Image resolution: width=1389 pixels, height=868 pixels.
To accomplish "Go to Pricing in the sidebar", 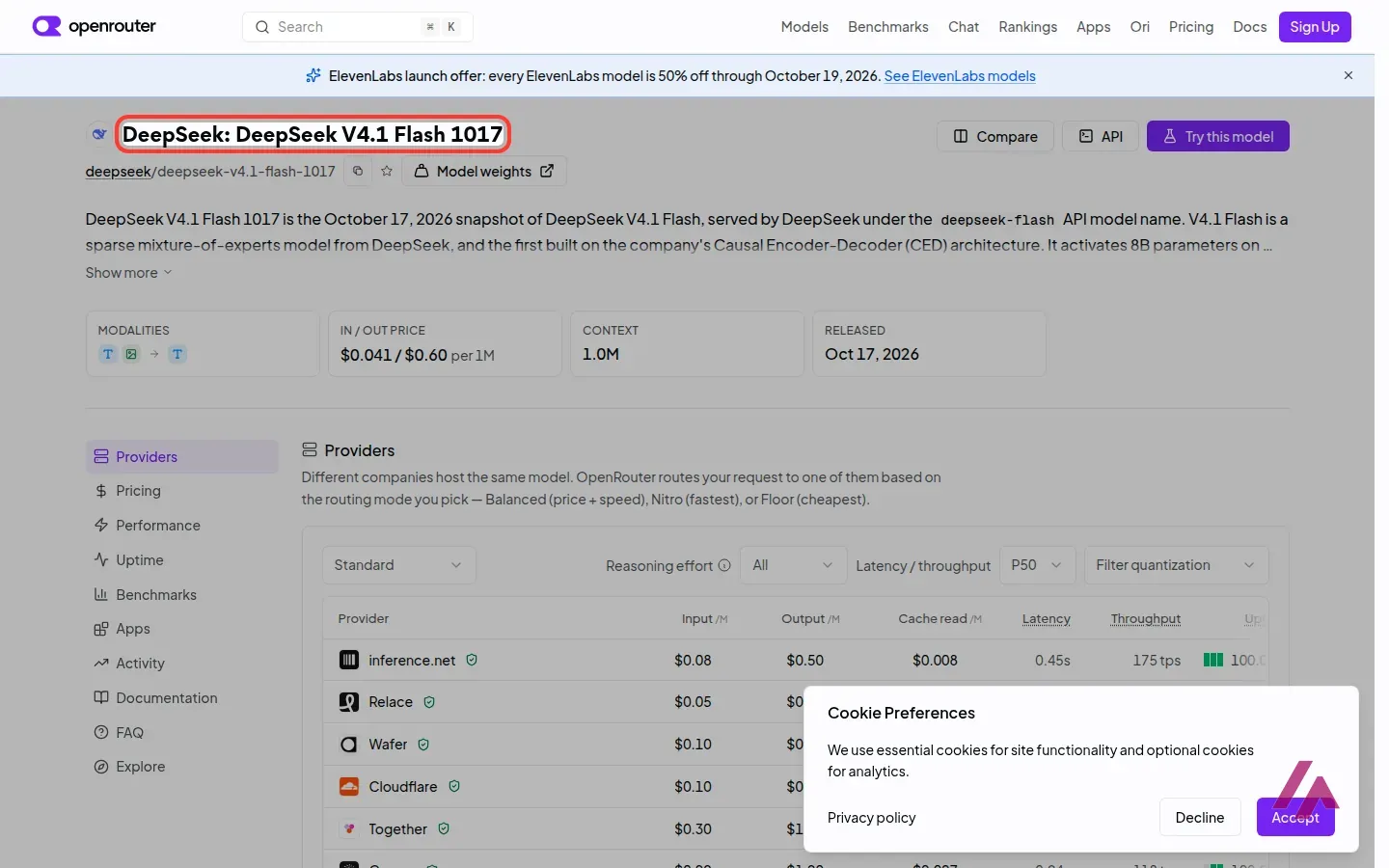I will [x=181, y=491].
